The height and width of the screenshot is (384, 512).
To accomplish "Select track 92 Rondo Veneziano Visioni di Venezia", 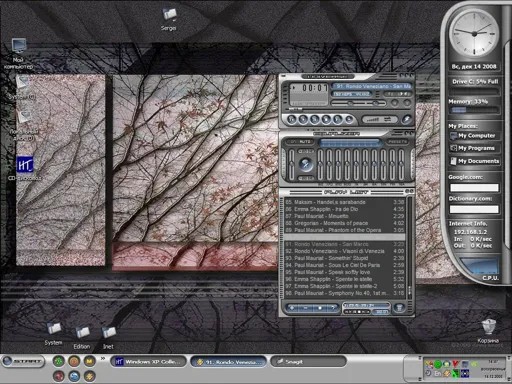I will click(x=344, y=251).
